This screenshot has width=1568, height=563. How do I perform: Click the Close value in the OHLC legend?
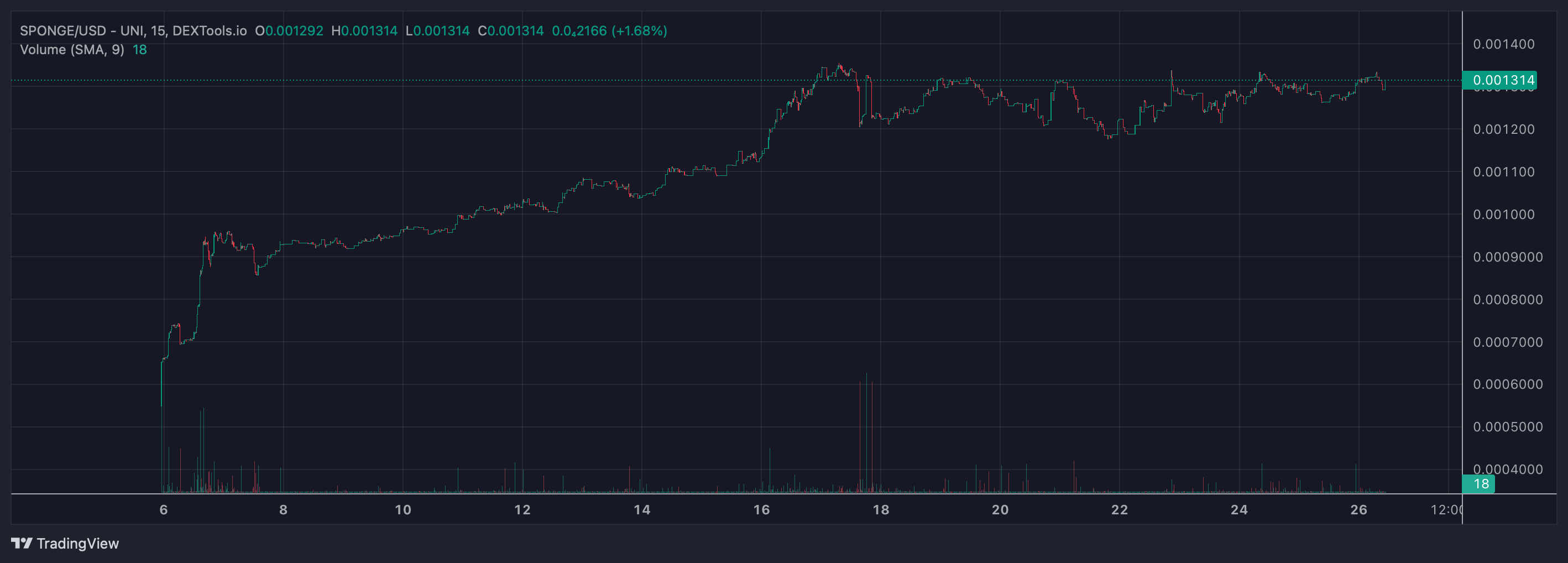tap(515, 30)
